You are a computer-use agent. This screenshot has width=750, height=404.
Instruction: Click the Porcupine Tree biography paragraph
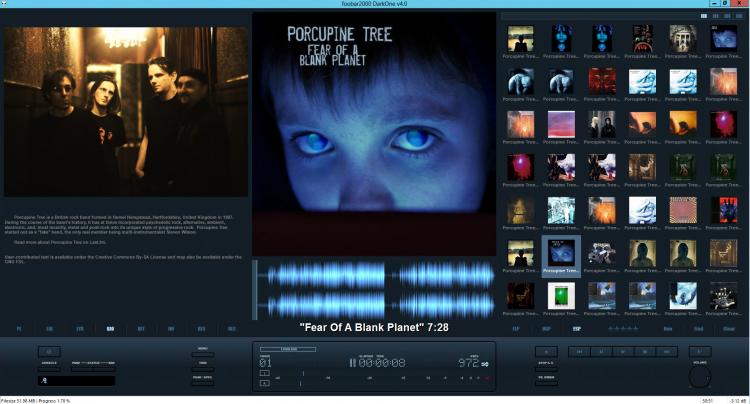pyautogui.click(x=119, y=225)
